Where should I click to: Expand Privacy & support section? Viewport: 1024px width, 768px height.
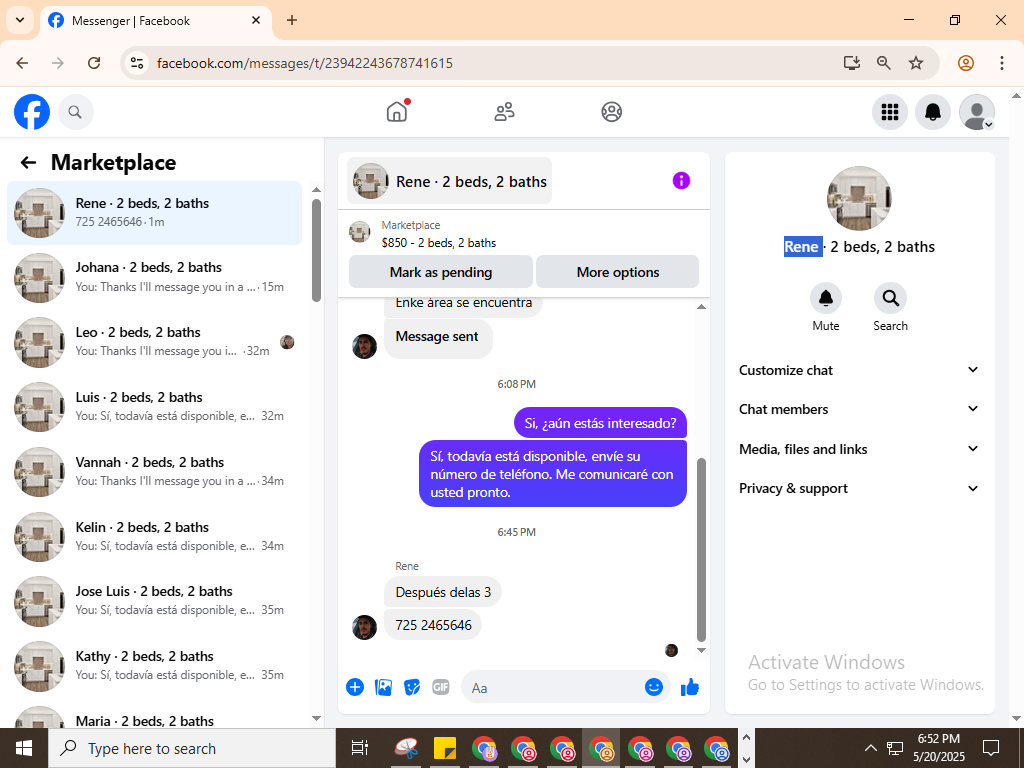(x=859, y=488)
